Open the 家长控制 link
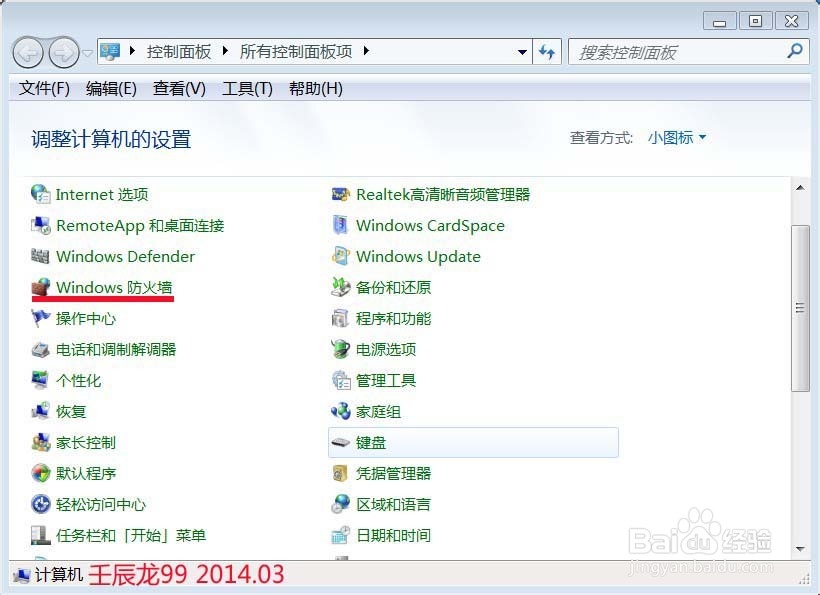Viewport: 820px width, 595px height. coord(86,443)
